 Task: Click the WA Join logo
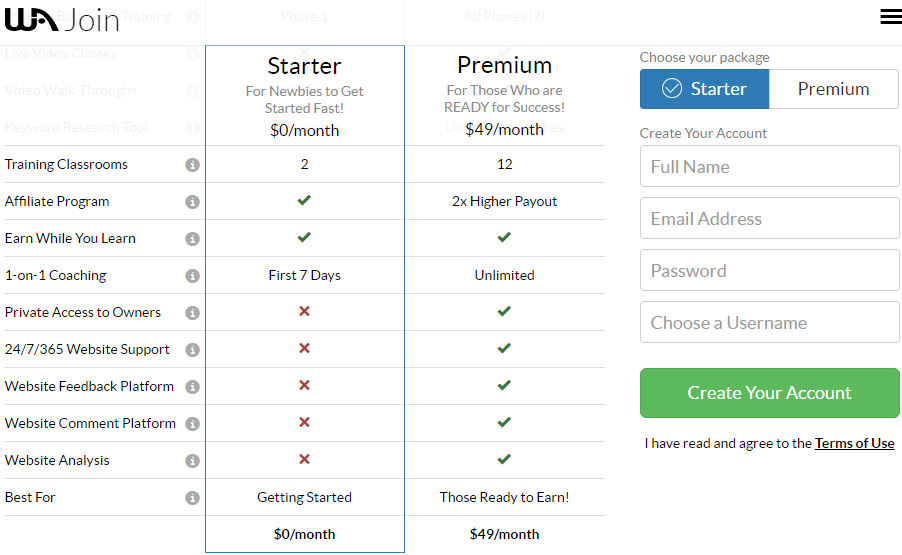[62, 20]
